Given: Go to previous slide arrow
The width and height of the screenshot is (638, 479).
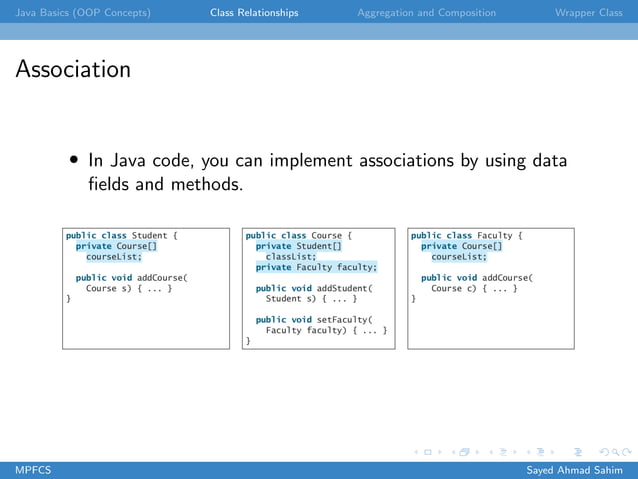Looking at the screenshot, I should coord(416,452).
